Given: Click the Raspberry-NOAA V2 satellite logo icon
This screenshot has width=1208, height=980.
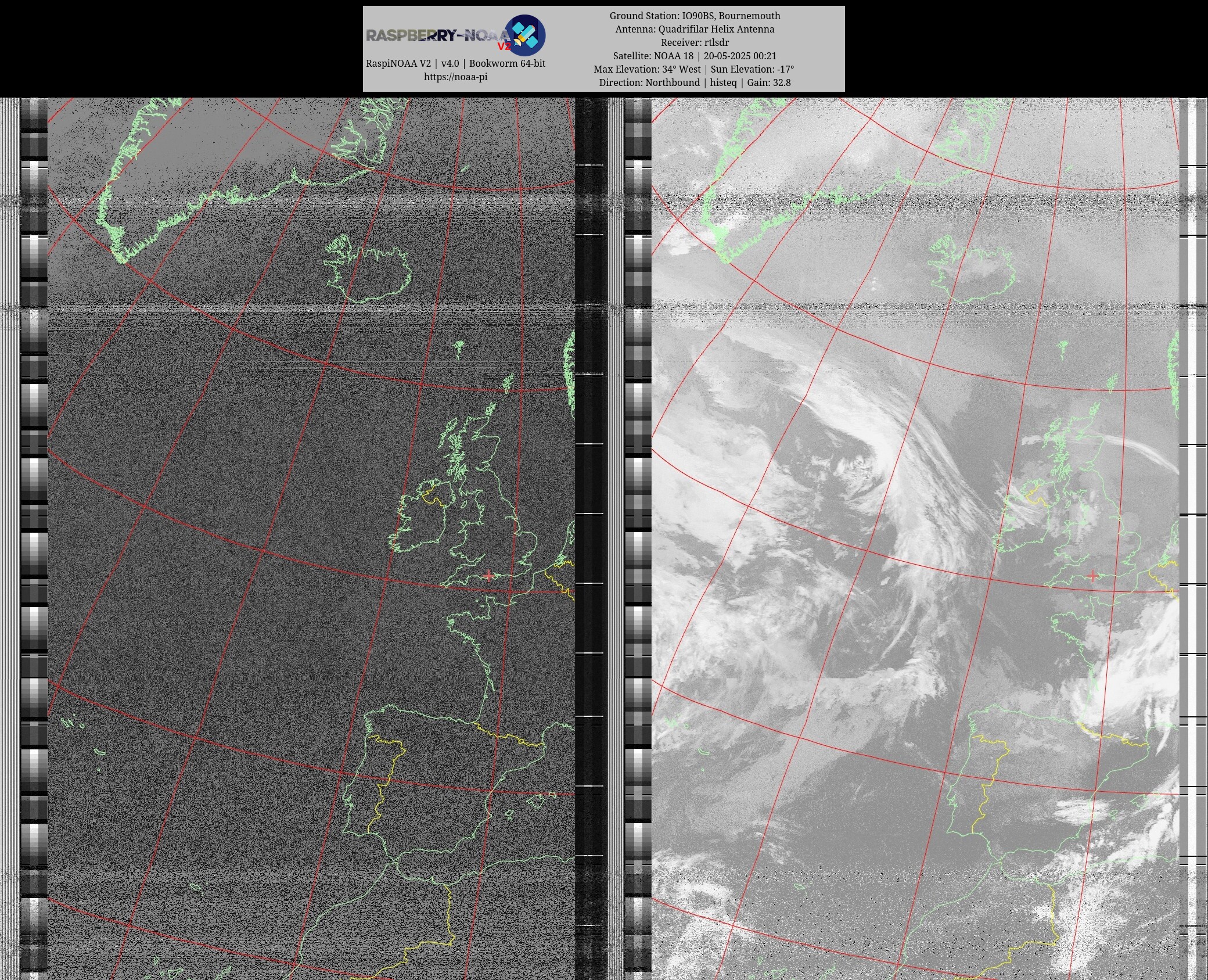Looking at the screenshot, I should coord(524,35).
